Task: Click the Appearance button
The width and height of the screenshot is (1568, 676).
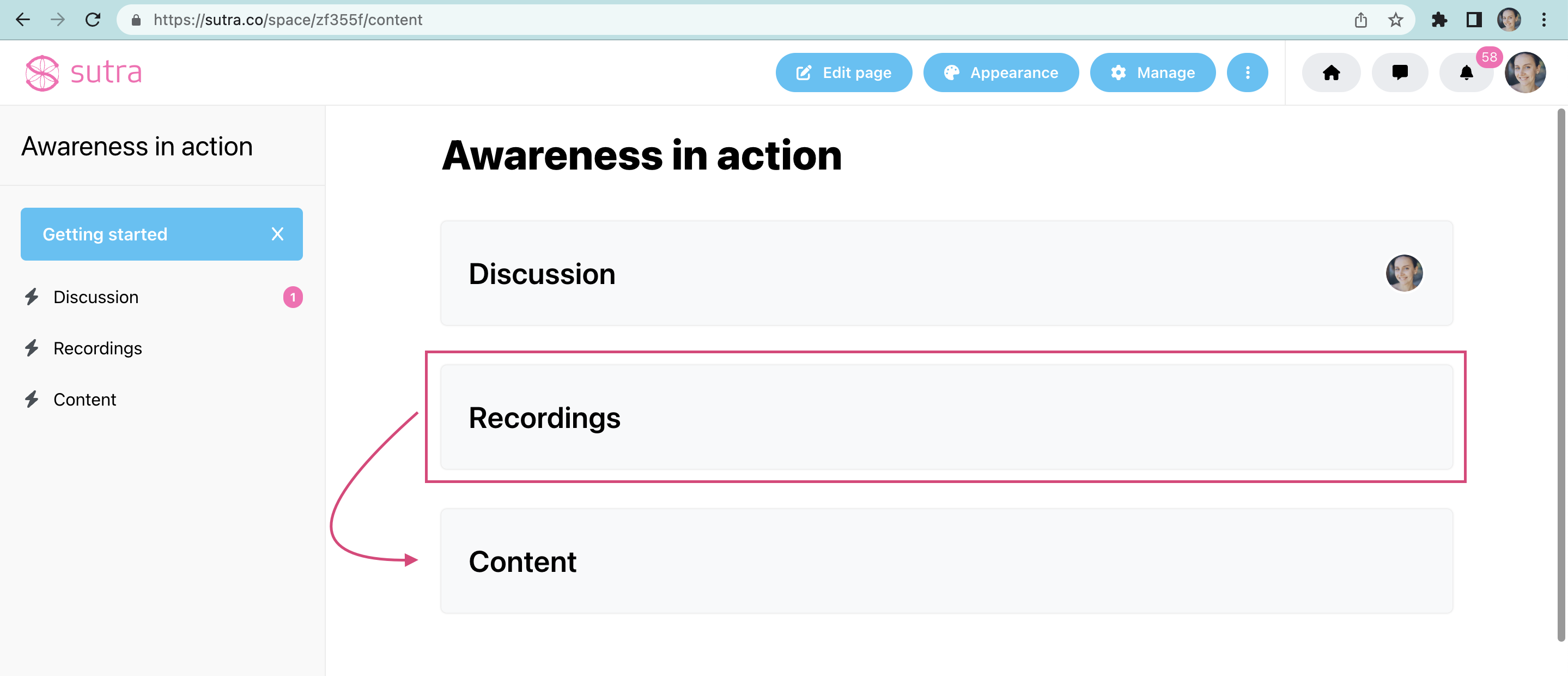Action: 1001,73
